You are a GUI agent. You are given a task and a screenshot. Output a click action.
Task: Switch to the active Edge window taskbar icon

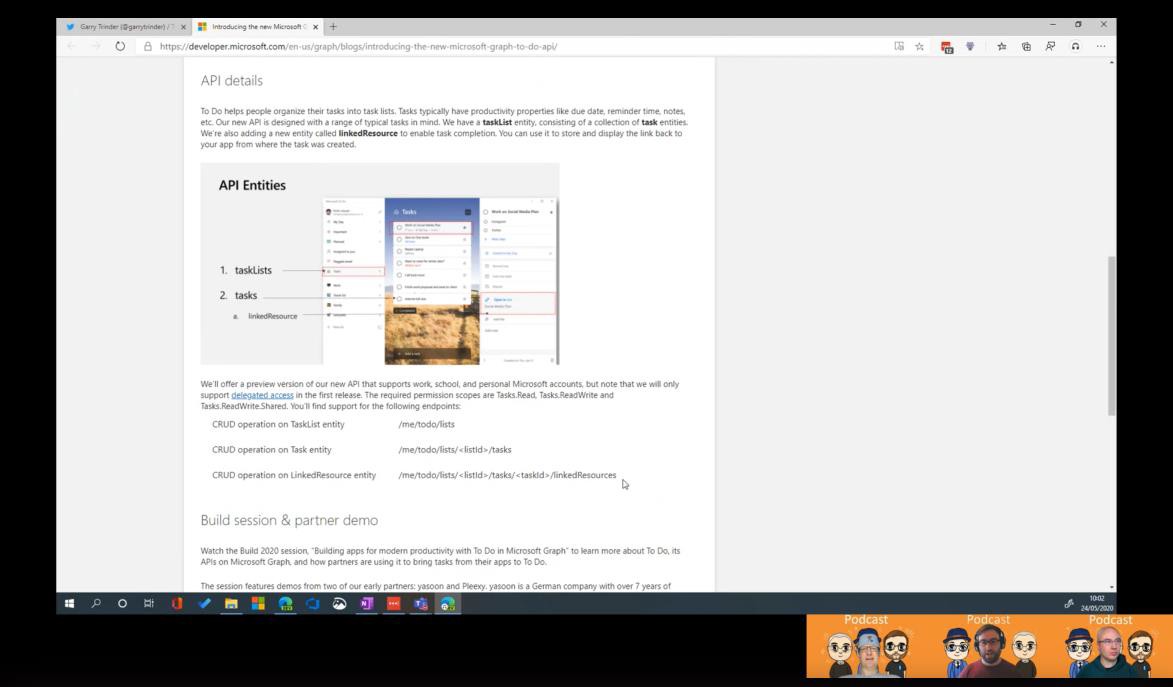tap(447, 604)
